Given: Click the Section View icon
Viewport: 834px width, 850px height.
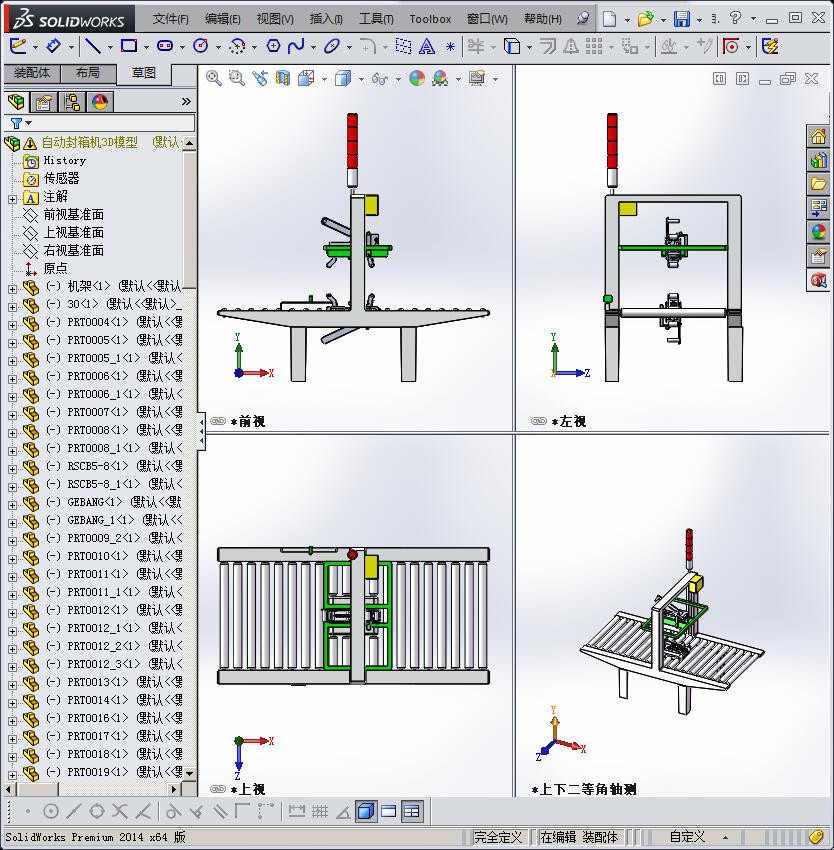Looking at the screenshot, I should click(x=283, y=79).
